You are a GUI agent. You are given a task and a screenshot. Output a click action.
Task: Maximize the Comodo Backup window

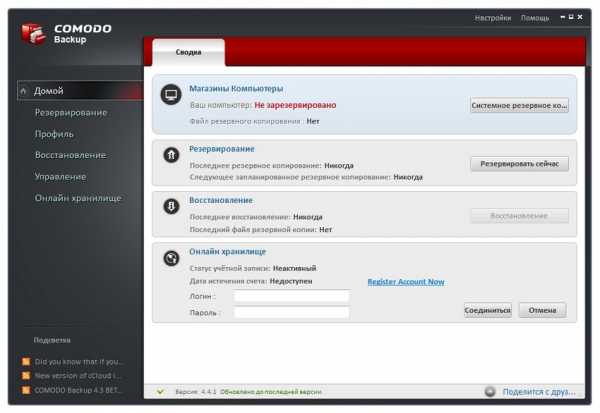pyautogui.click(x=571, y=17)
